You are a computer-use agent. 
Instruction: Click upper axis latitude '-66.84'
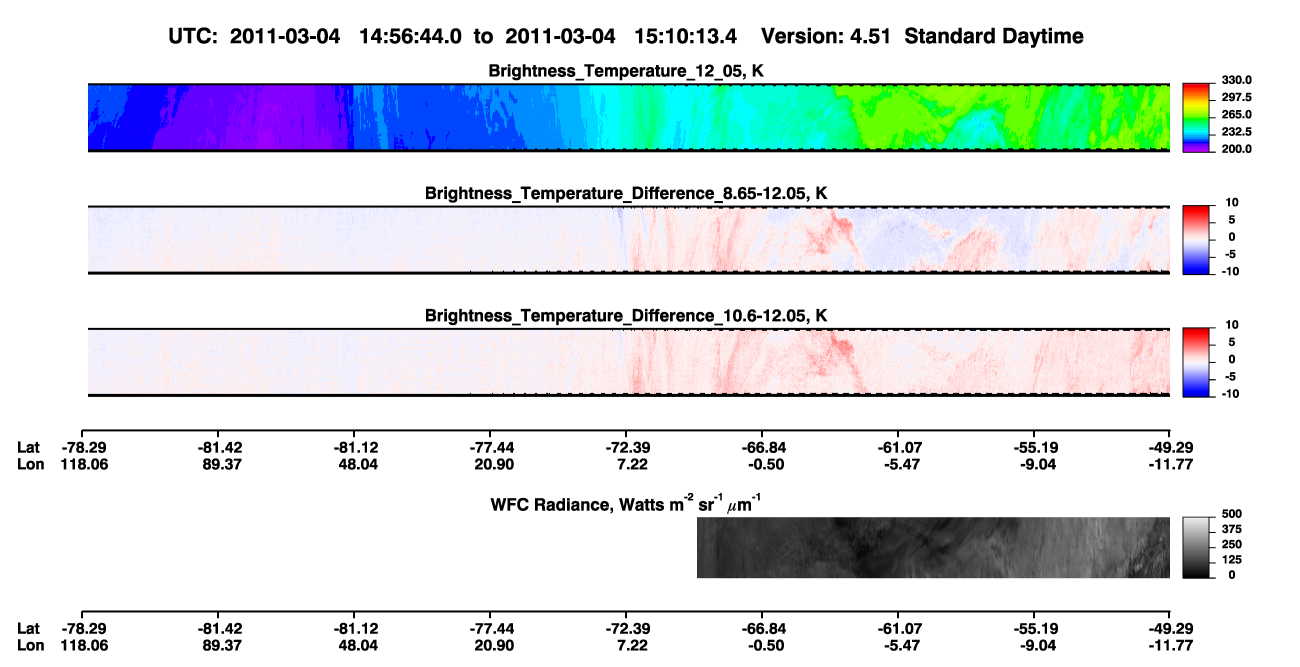[761, 447]
